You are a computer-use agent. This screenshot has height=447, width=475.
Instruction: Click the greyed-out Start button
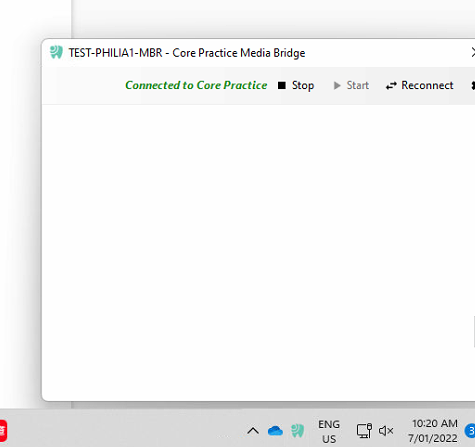(x=351, y=85)
